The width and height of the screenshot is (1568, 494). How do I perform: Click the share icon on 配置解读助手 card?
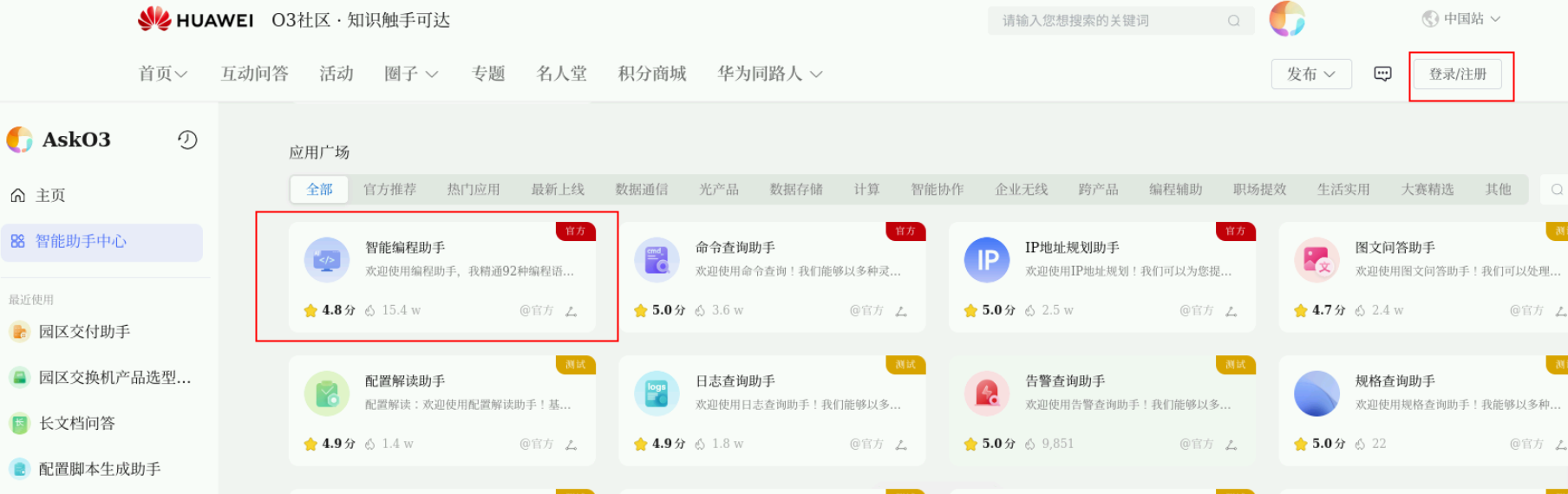571,444
